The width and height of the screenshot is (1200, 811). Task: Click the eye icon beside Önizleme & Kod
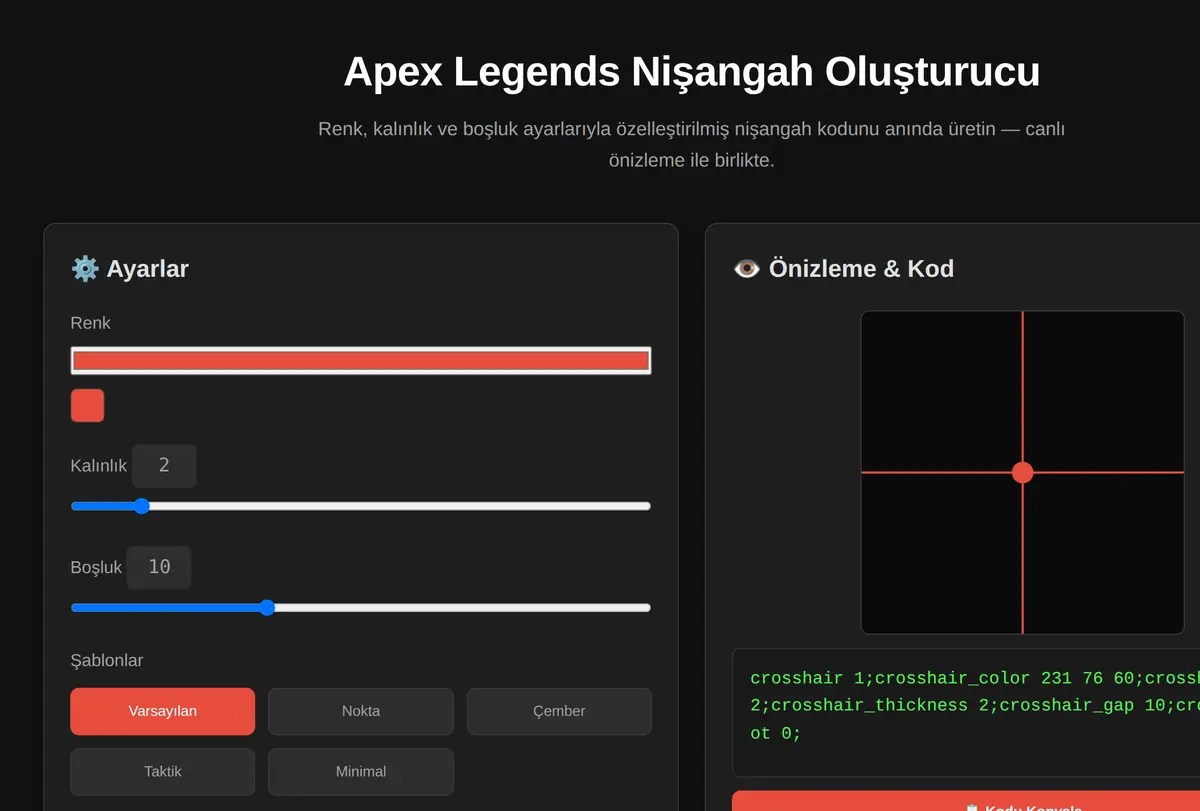[747, 268]
